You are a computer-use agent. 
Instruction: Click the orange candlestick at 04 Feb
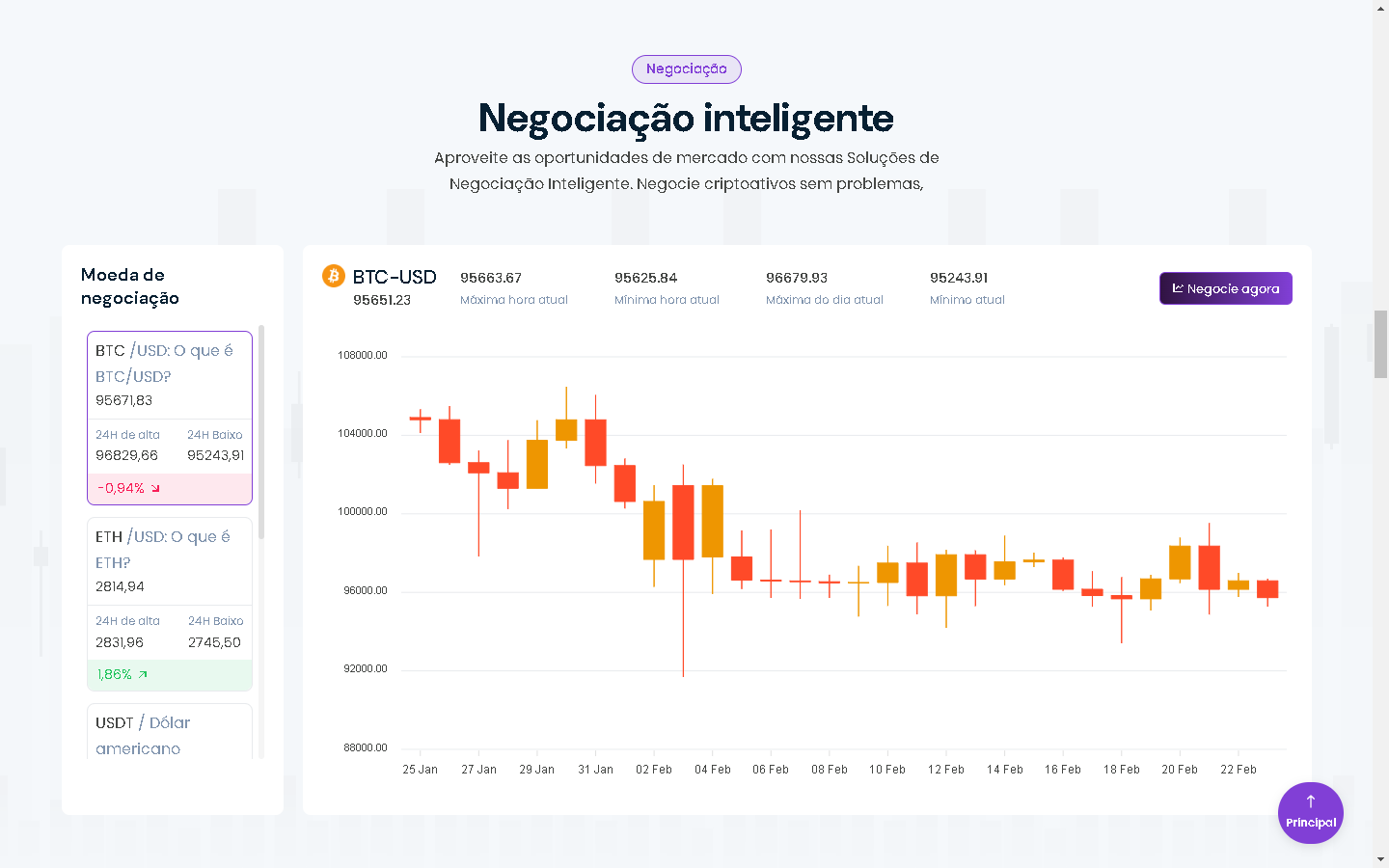pos(713,521)
